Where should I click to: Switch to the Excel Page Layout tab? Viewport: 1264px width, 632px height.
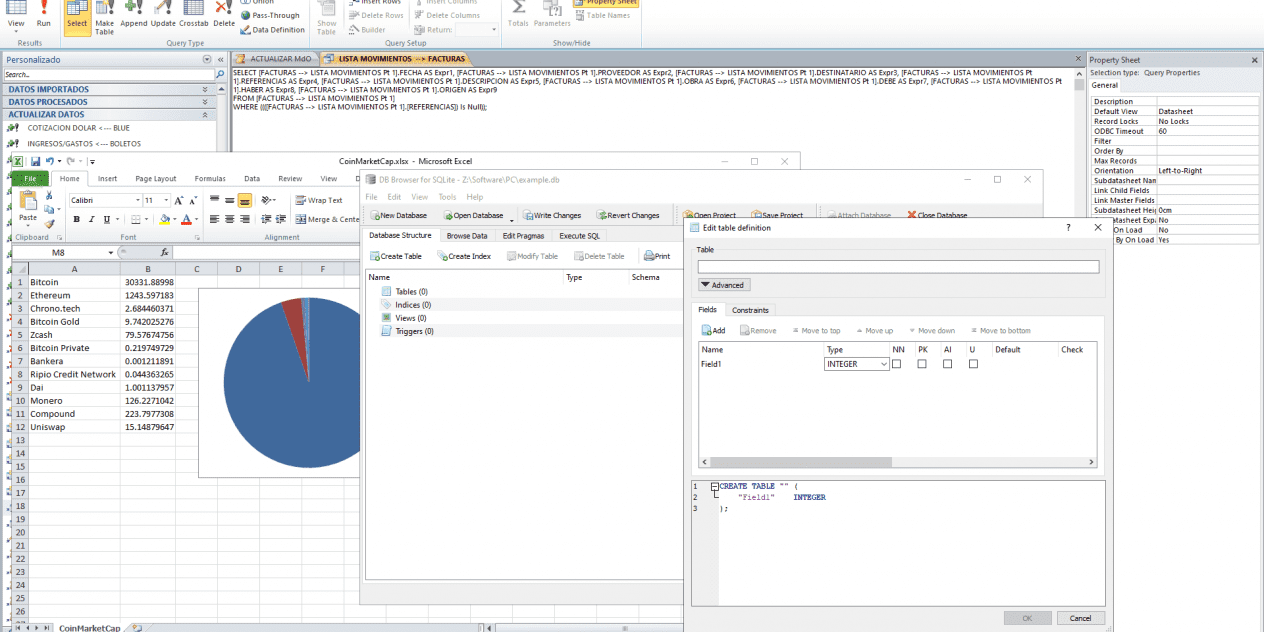coord(156,179)
